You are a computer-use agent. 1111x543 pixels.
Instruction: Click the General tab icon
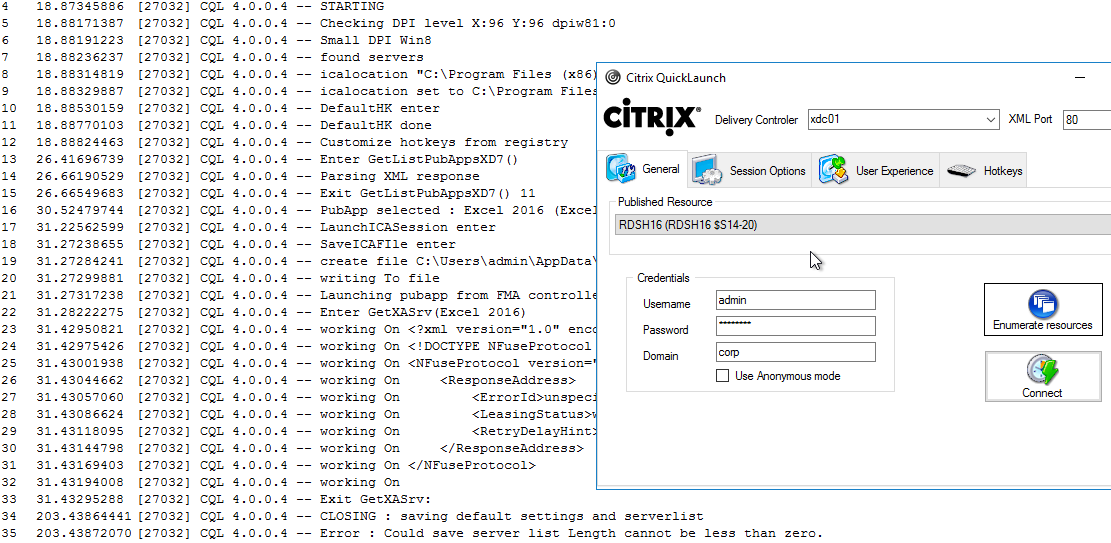[621, 169]
